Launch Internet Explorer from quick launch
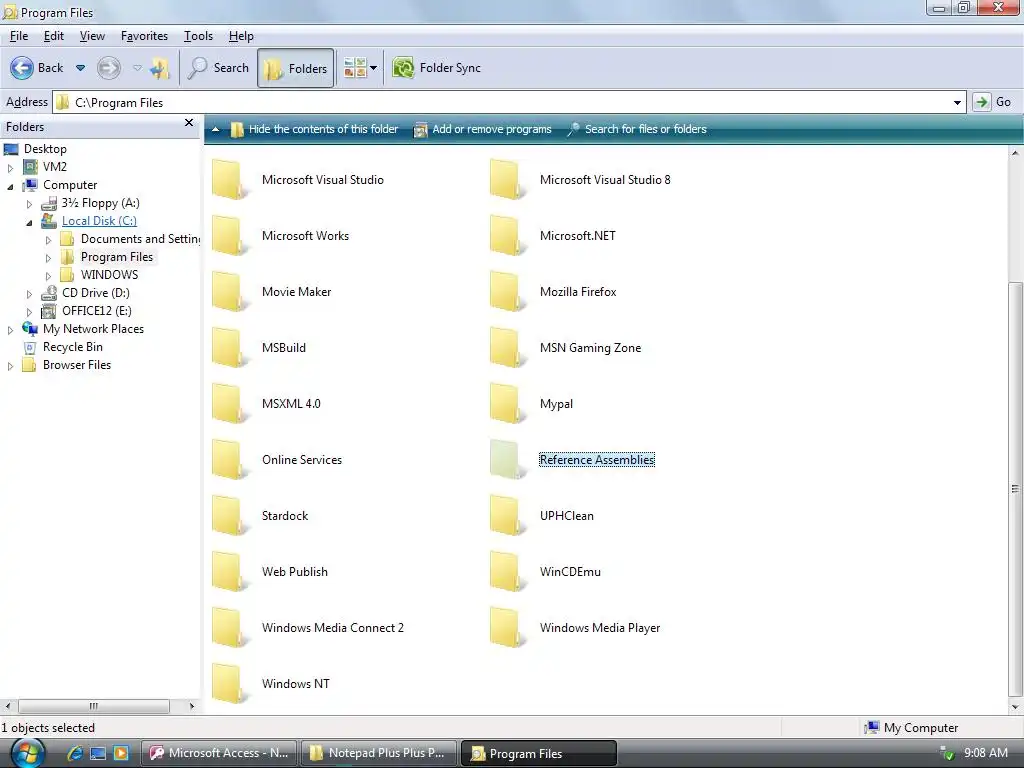Viewport: 1024px width, 768px height. 74,753
